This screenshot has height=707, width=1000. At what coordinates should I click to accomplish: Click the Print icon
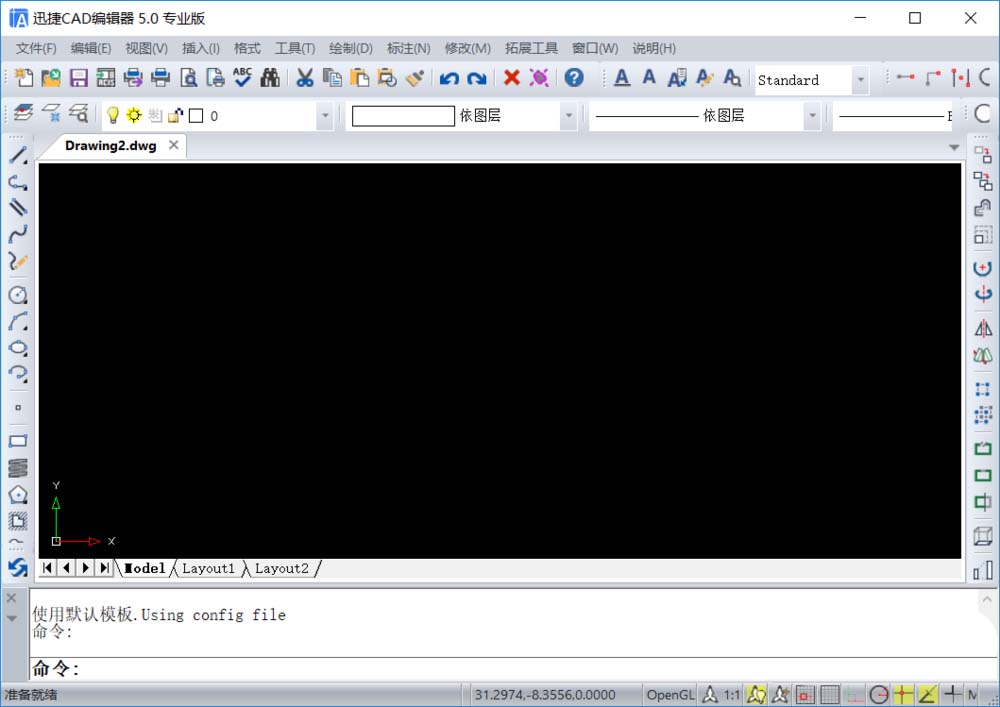tap(160, 78)
